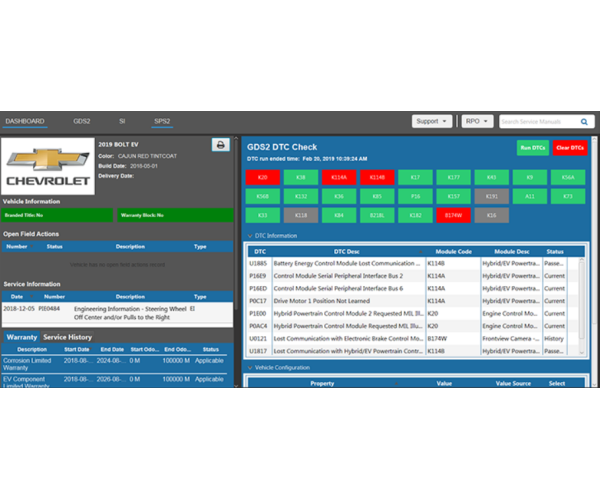This screenshot has height=500, width=600.
Task: Click the Chevrolet logo image
Action: coord(48,166)
